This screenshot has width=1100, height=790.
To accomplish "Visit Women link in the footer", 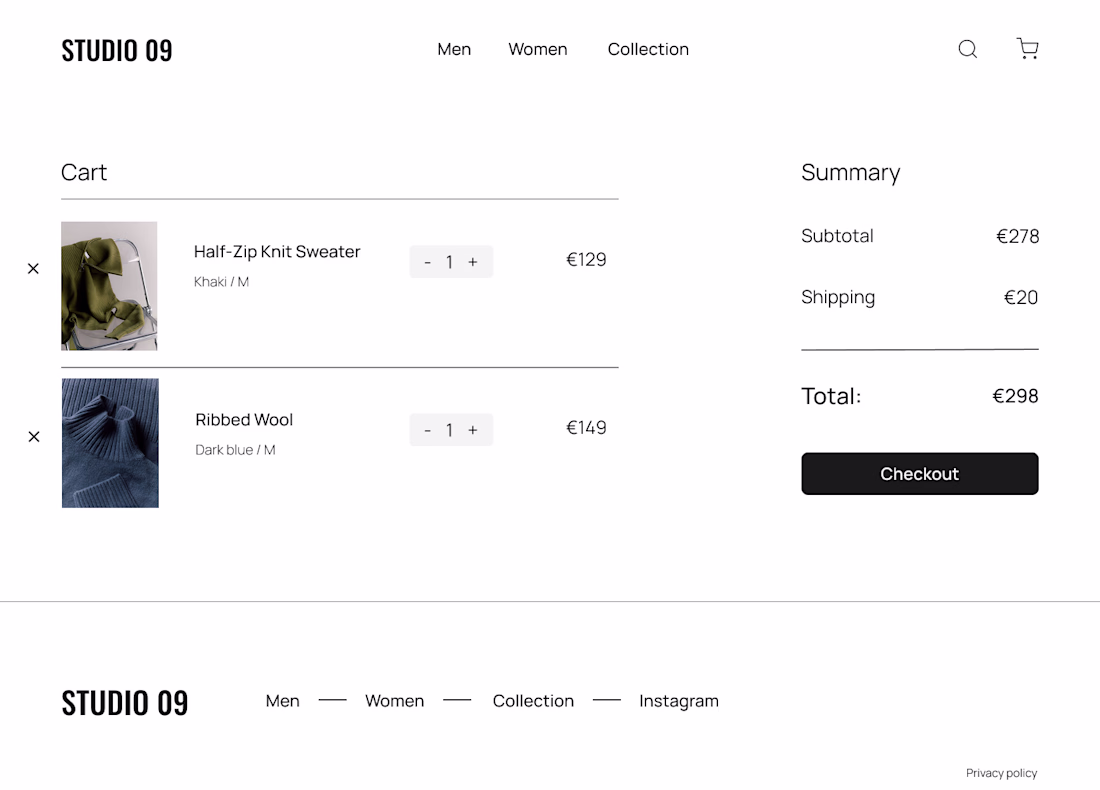I will click(394, 701).
